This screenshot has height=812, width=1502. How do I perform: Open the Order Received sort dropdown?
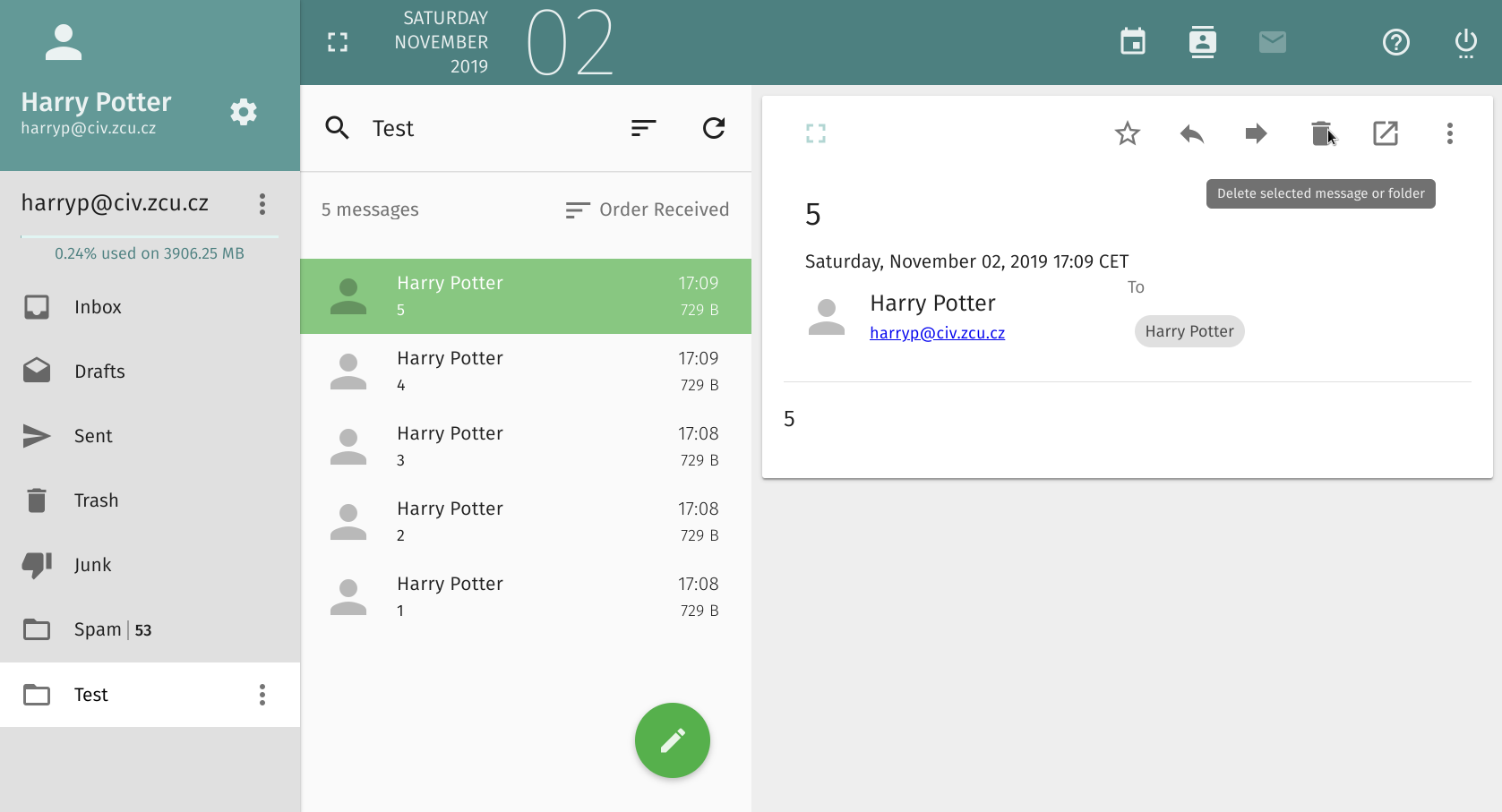(x=647, y=209)
